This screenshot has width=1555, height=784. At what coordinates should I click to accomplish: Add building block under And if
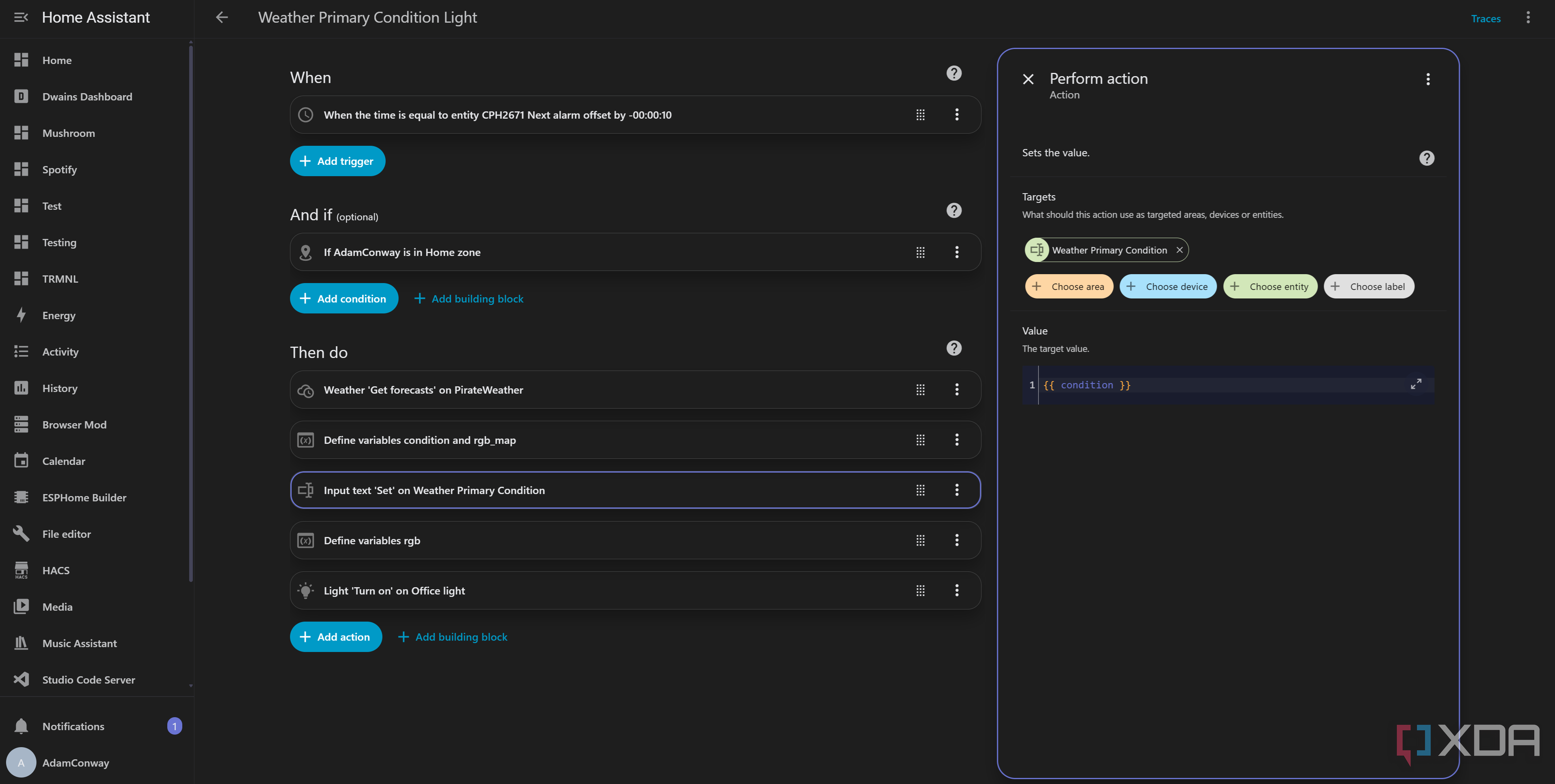coord(469,299)
